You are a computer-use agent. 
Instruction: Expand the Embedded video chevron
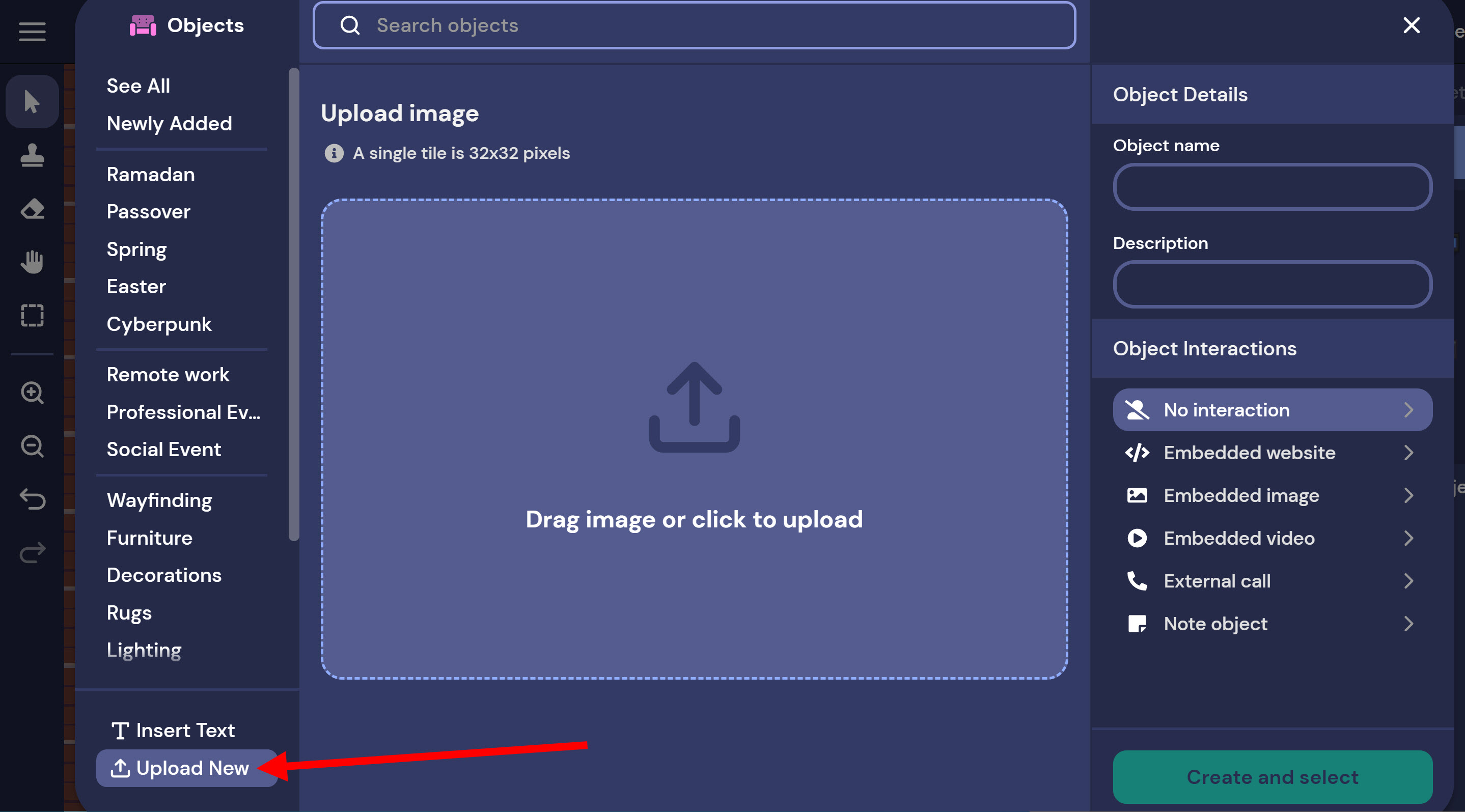(1408, 538)
